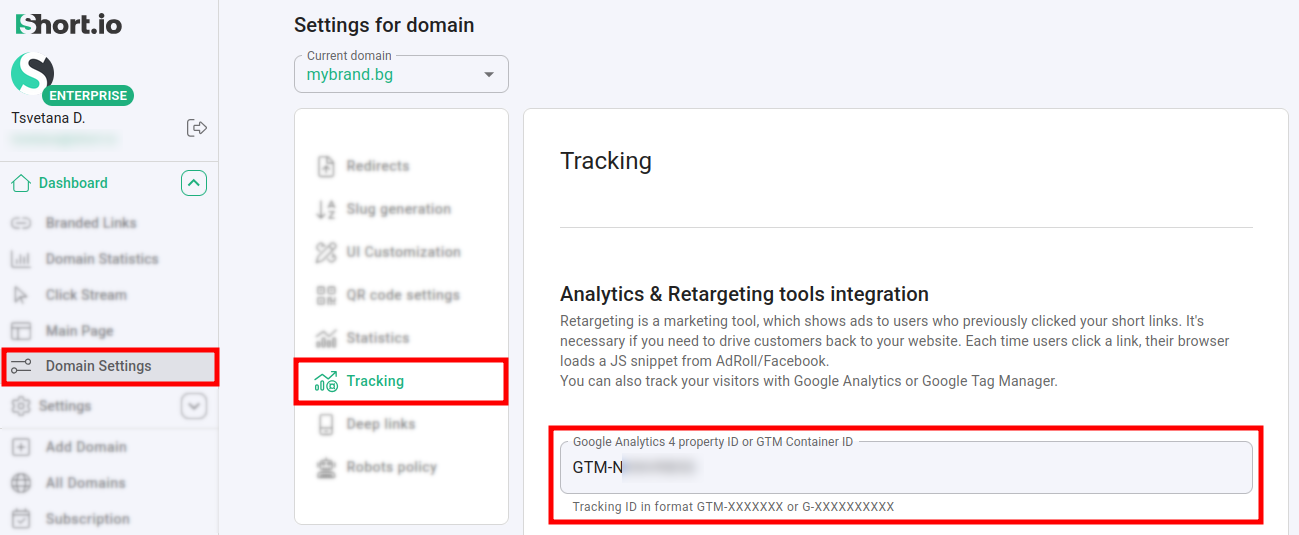
Task: Click the Click Stream cursor icon
Action: click(x=21, y=295)
